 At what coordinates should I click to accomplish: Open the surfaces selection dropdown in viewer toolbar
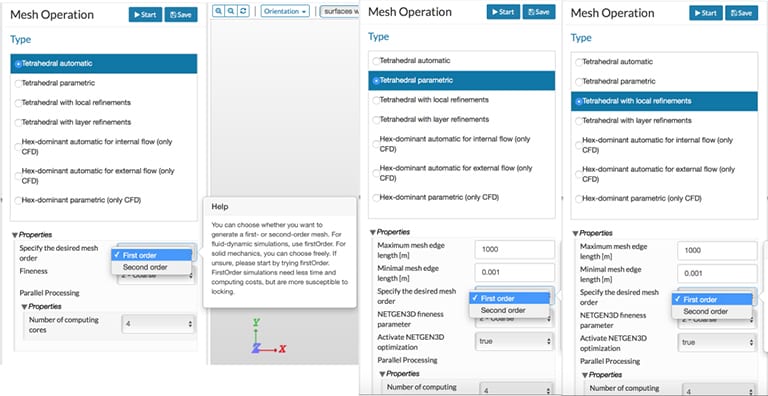[x=340, y=11]
